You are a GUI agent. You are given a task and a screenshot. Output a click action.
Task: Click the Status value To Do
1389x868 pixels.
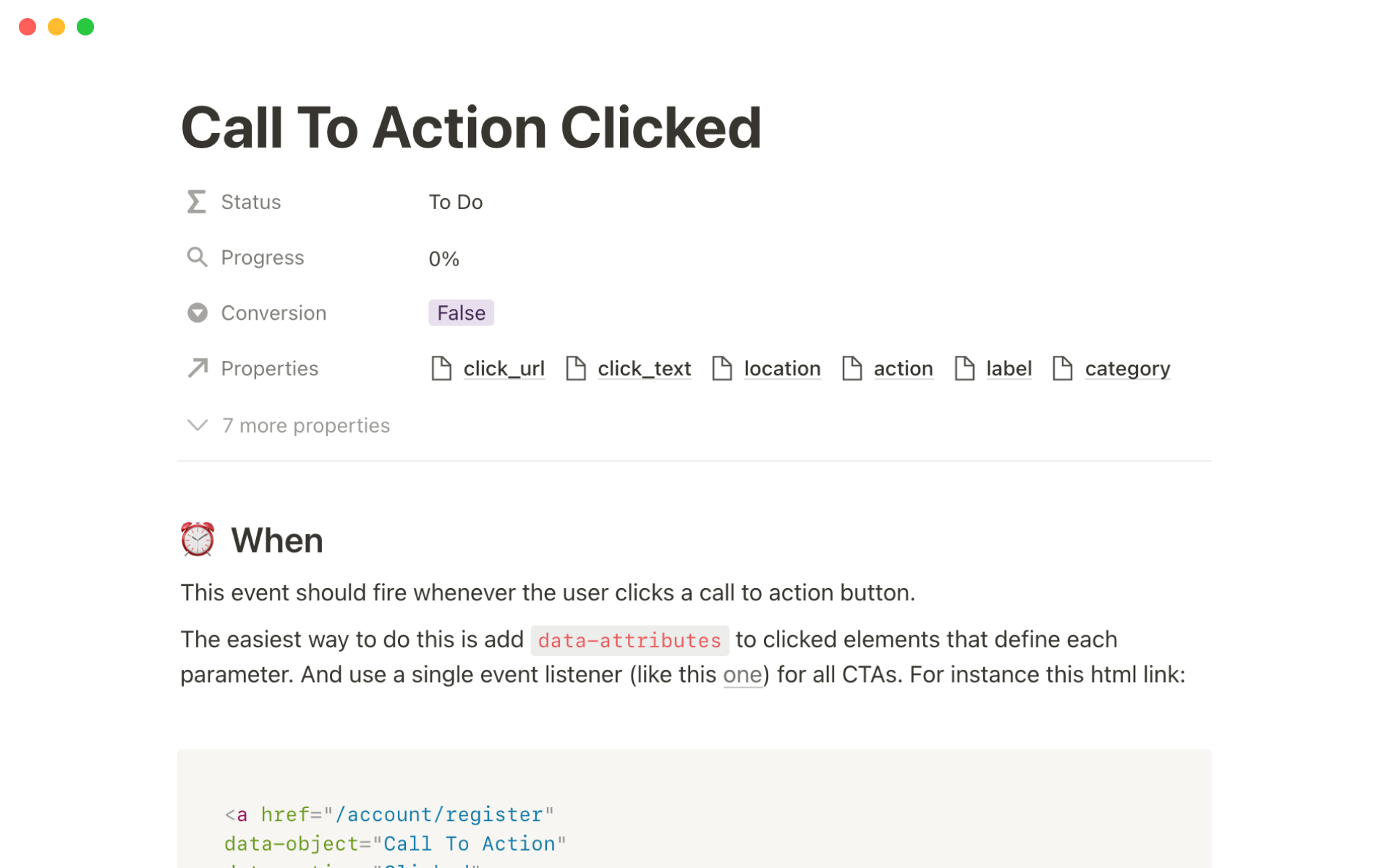(x=456, y=202)
